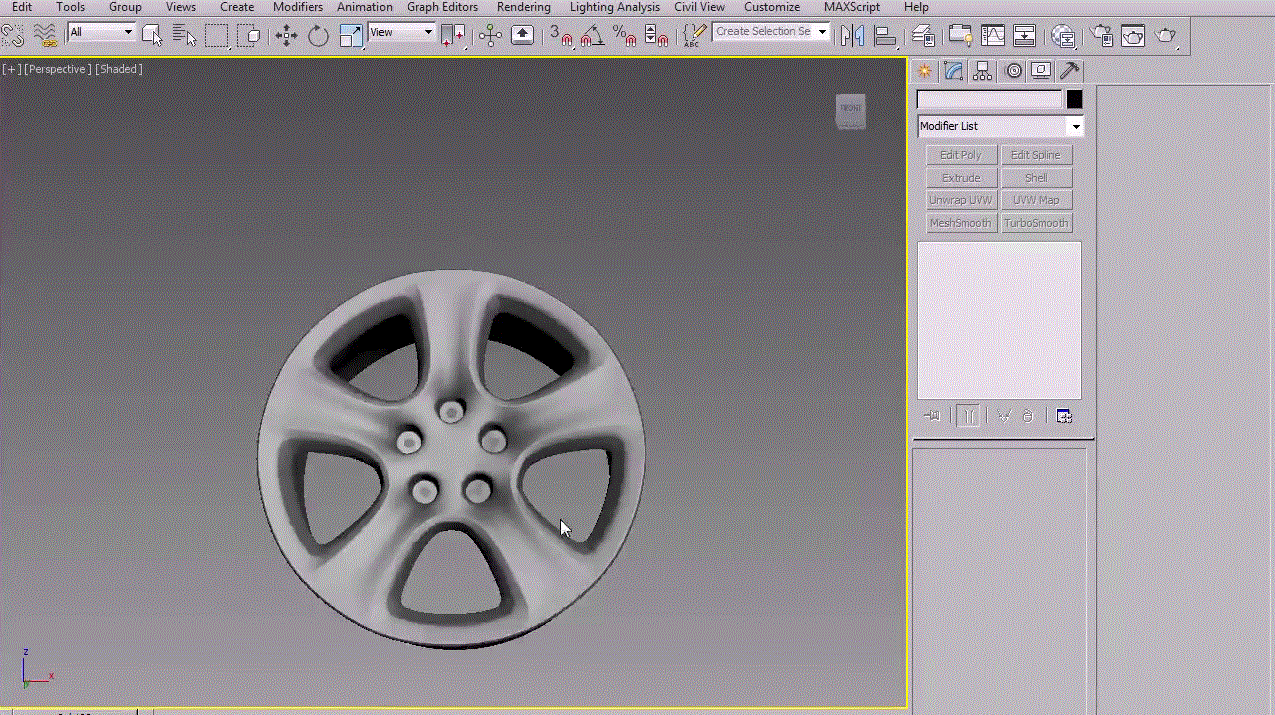Viewport: 1275px width, 715px height.
Task: Click Bind to Space Warp icon
Action: [45, 36]
